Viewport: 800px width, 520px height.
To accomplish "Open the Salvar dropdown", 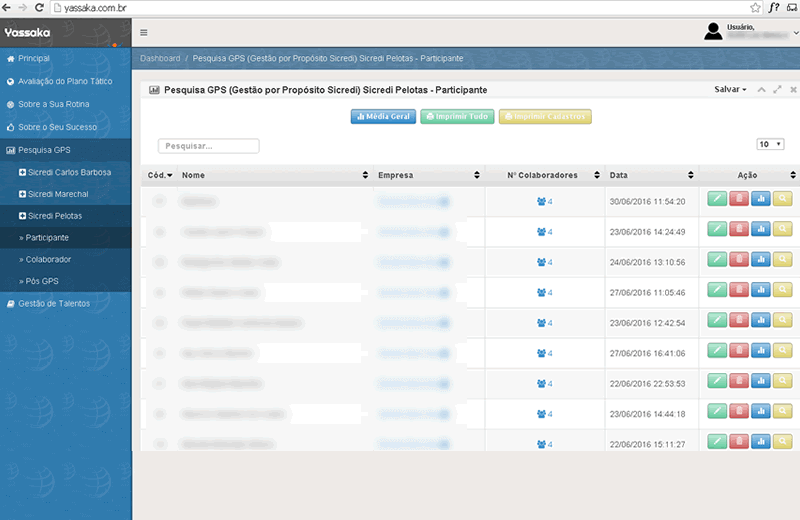I will click(730, 89).
